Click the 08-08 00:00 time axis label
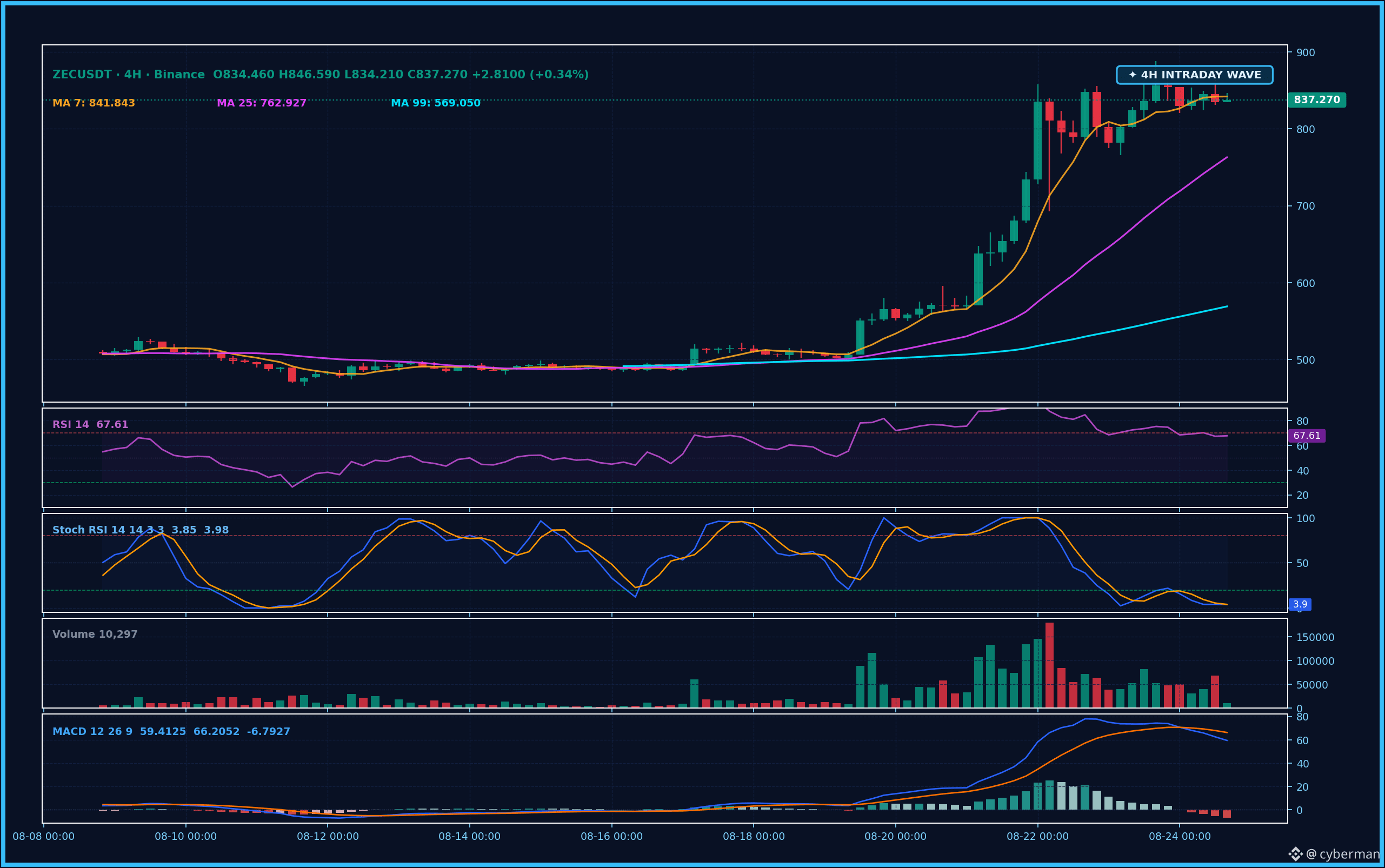The width and height of the screenshot is (1385, 868). (x=44, y=837)
